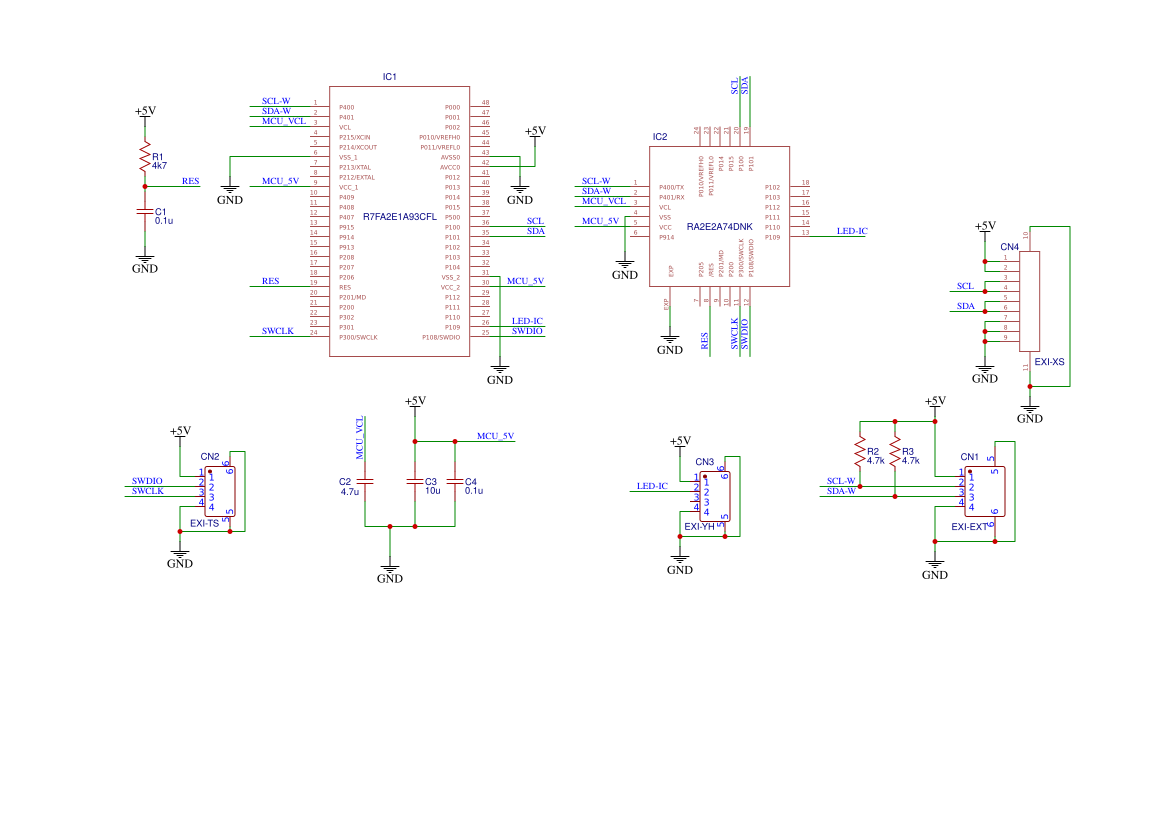1169x827 pixels.
Task: Click the EXI-XS connector name
Action: (x=1049, y=362)
